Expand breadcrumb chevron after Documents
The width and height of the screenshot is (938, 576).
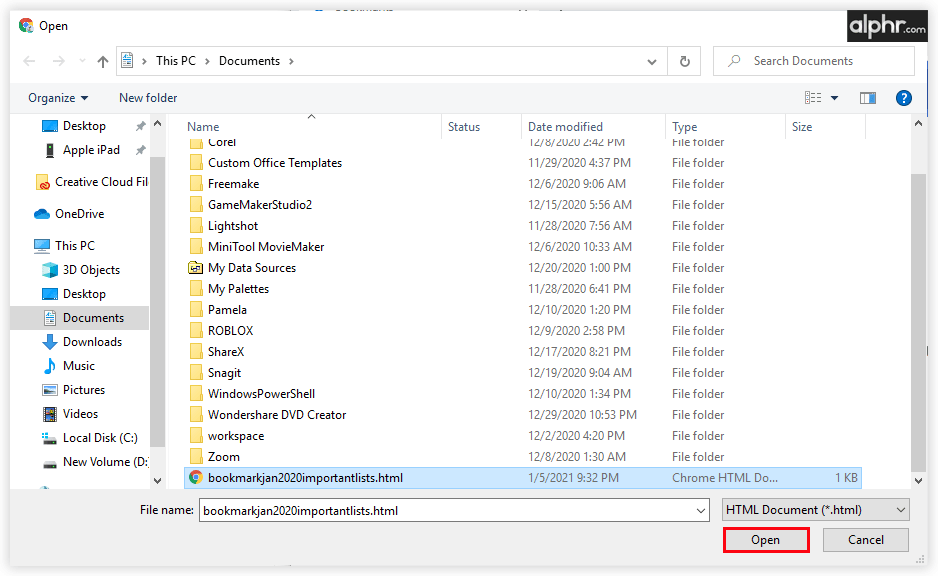click(291, 61)
